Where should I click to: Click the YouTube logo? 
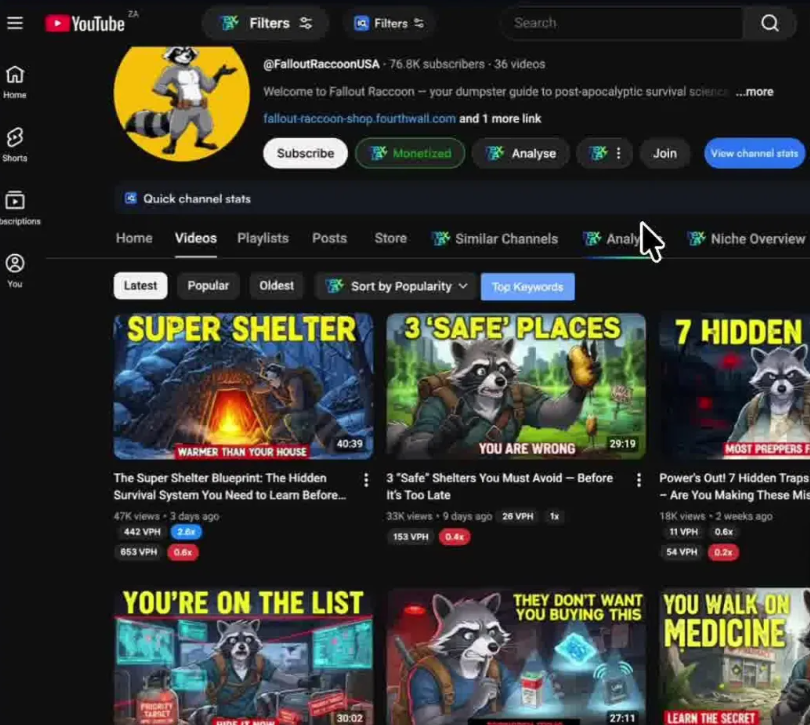86,23
